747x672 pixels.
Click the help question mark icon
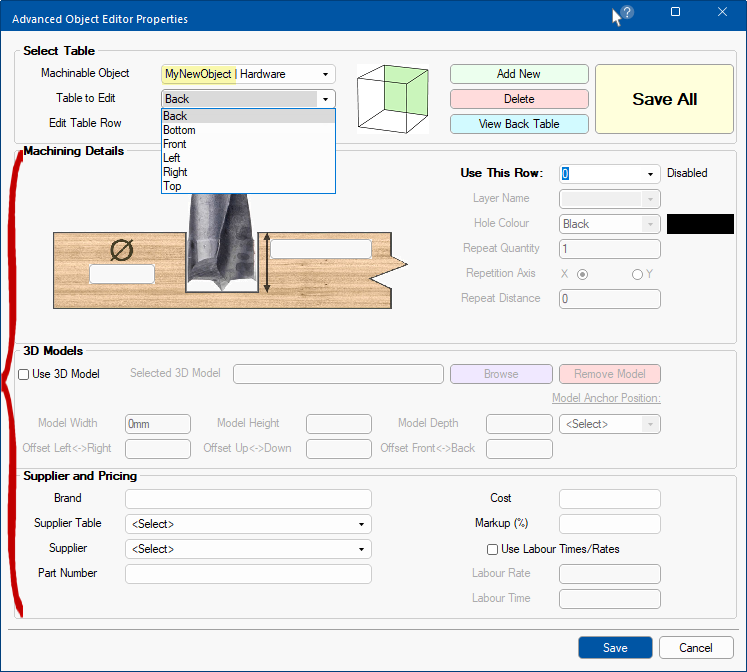627,13
